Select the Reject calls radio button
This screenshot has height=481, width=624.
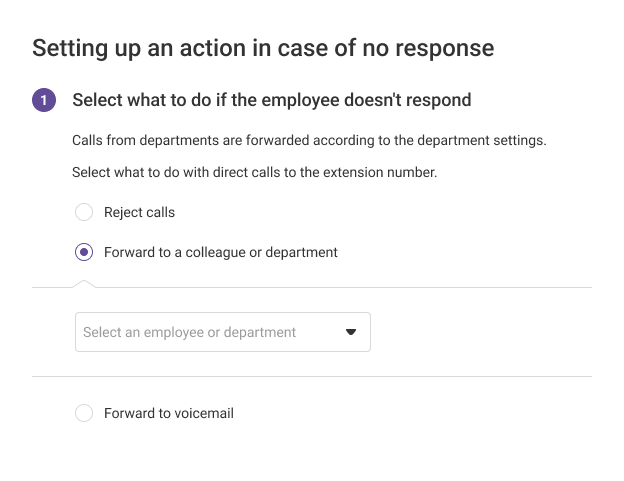pos(84,212)
